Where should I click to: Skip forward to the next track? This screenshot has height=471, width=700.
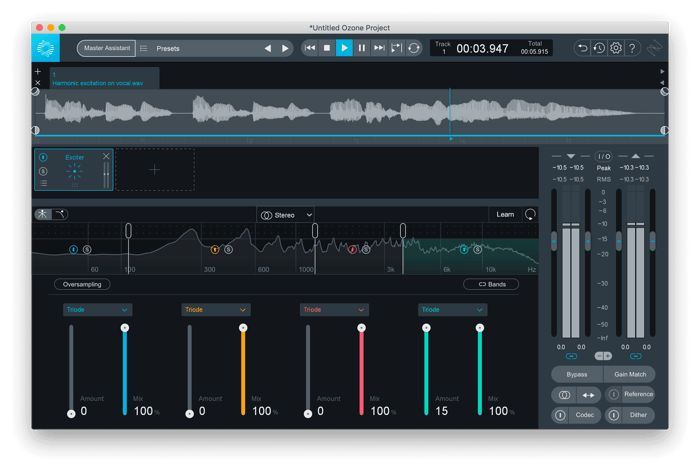point(379,48)
